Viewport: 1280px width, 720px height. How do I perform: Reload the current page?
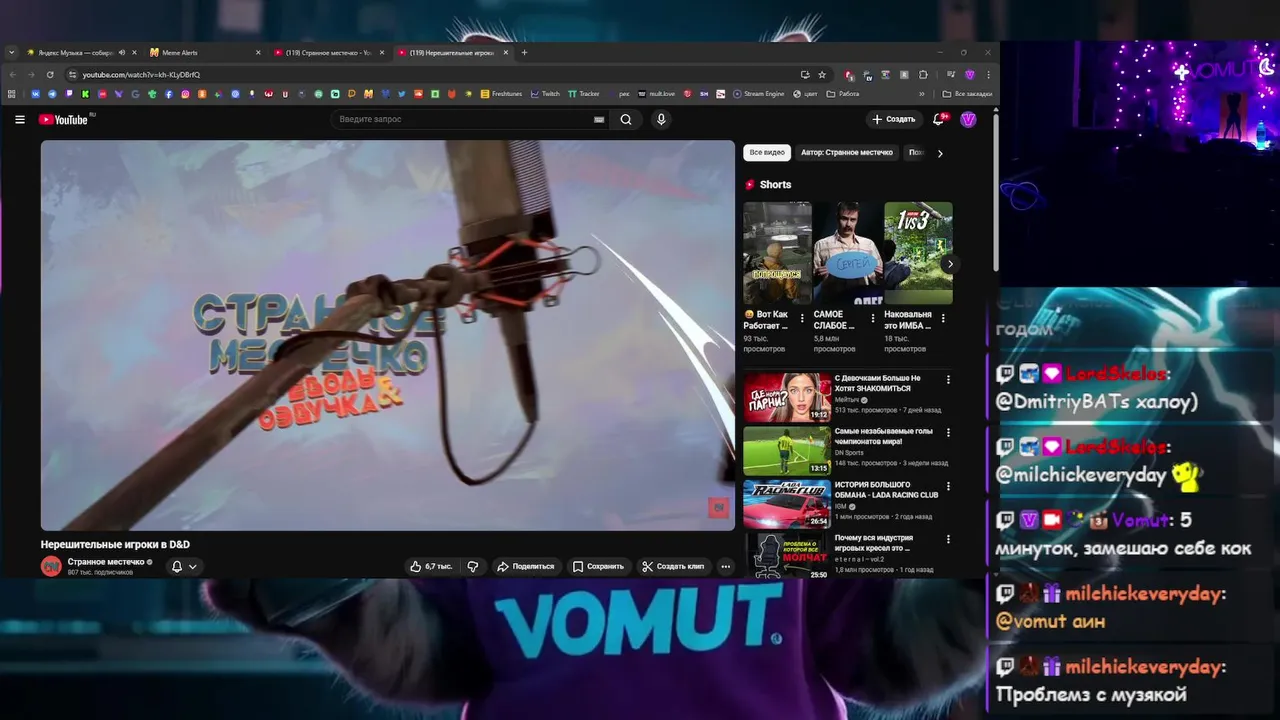click(x=50, y=74)
